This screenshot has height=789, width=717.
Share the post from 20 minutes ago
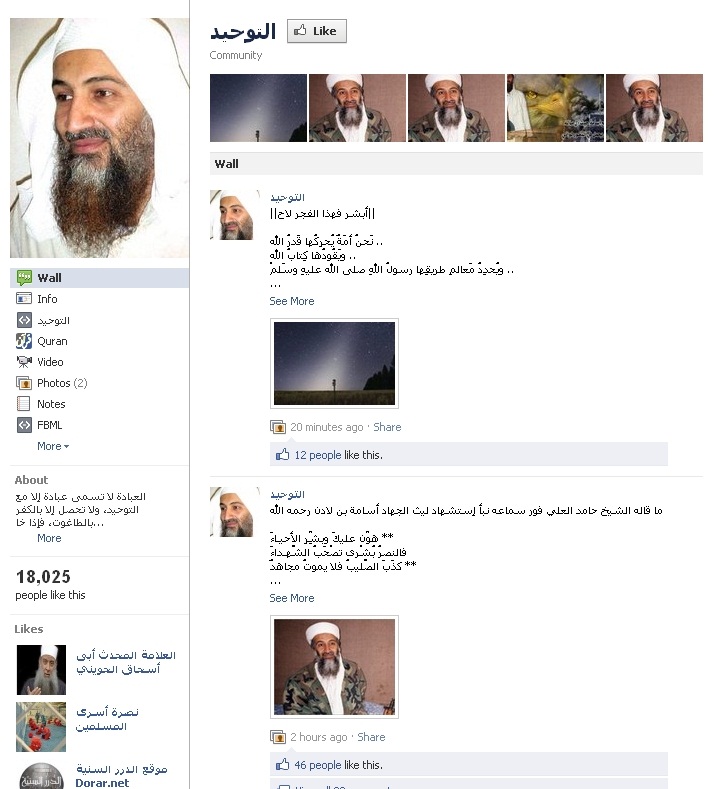tap(387, 427)
